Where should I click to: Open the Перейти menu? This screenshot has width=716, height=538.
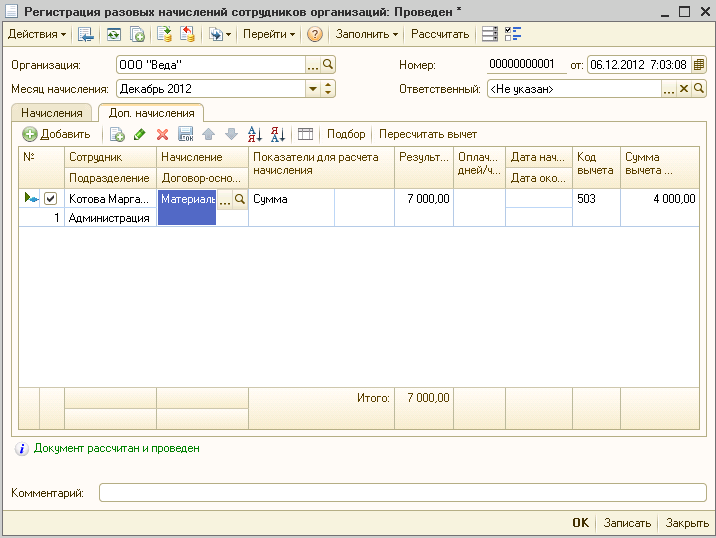pos(268,34)
